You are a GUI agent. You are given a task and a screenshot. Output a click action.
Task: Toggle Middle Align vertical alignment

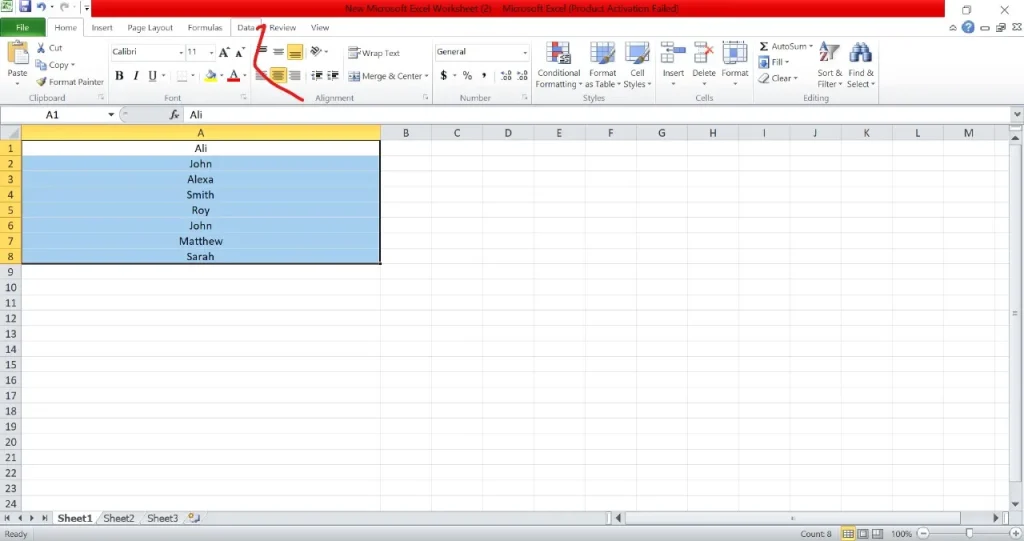coord(278,52)
